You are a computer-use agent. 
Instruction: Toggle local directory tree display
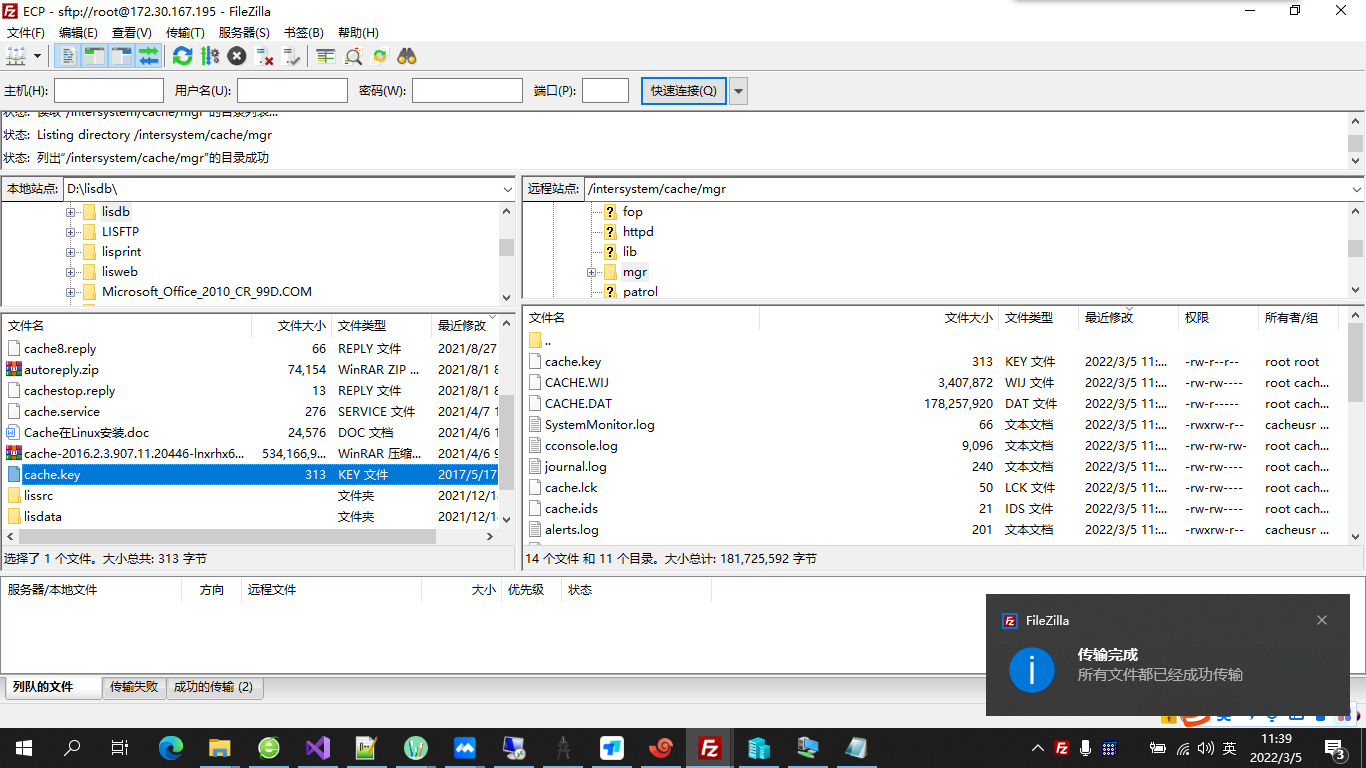coord(94,56)
